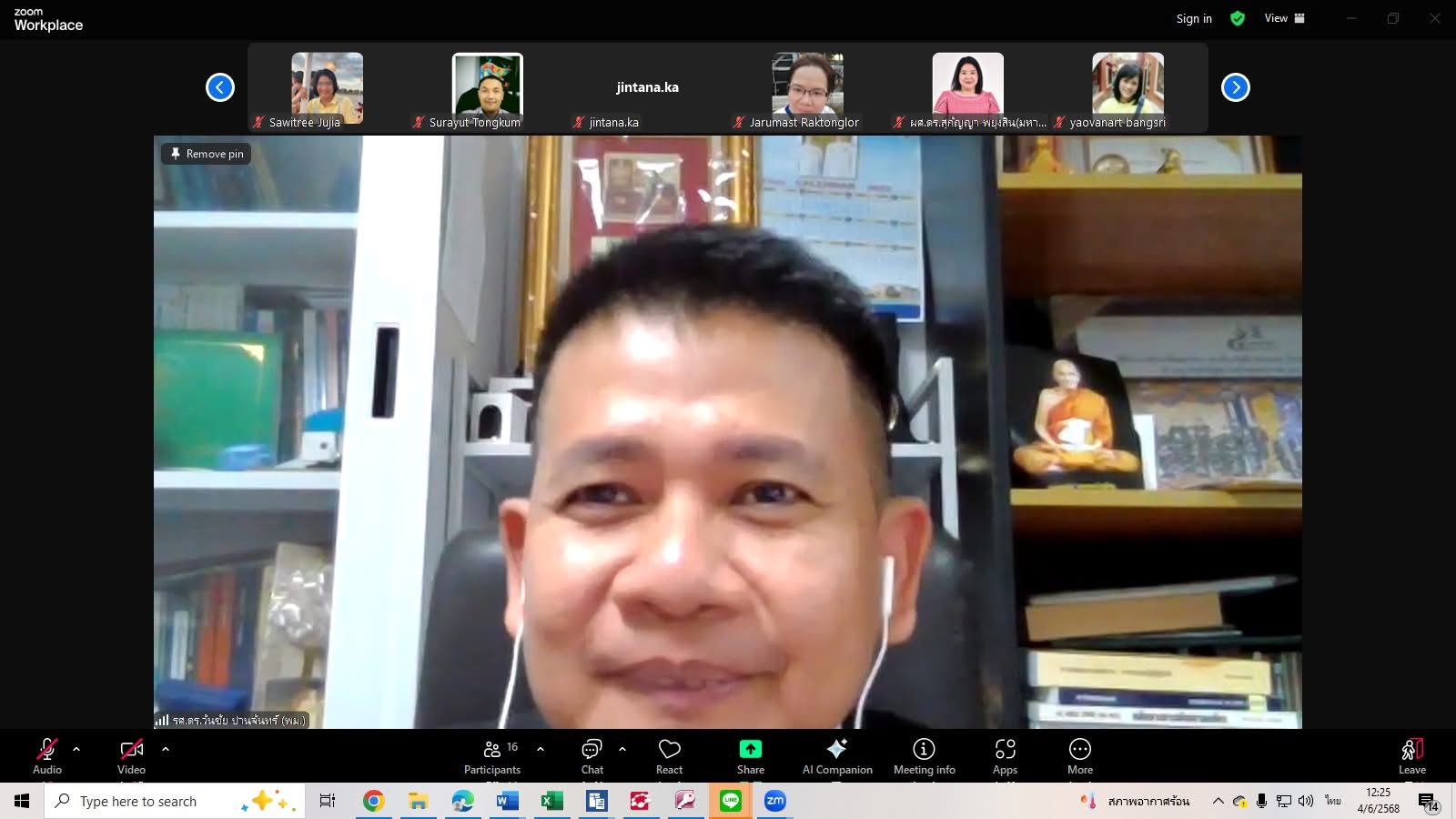The height and width of the screenshot is (819, 1456).
Task: Open the React emoji menu
Action: pyautogui.click(x=670, y=755)
